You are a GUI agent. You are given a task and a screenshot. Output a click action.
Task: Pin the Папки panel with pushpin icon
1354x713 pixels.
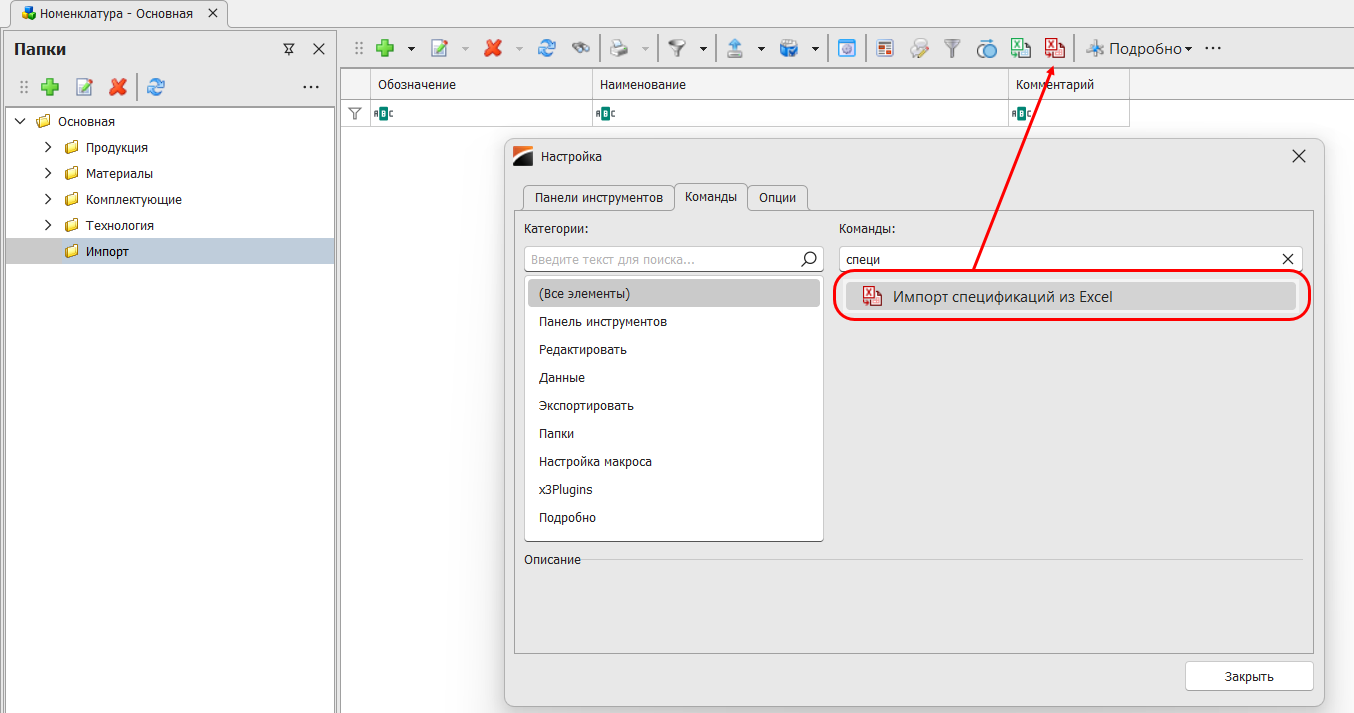click(x=289, y=49)
